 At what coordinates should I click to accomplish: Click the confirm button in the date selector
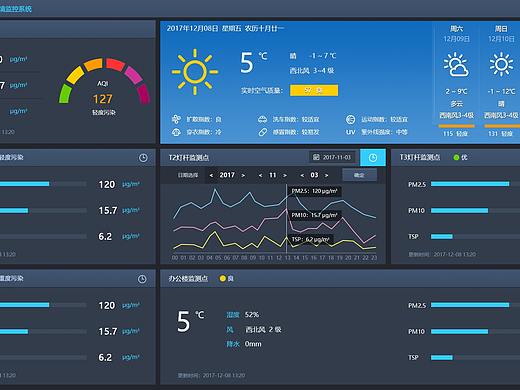point(359,175)
